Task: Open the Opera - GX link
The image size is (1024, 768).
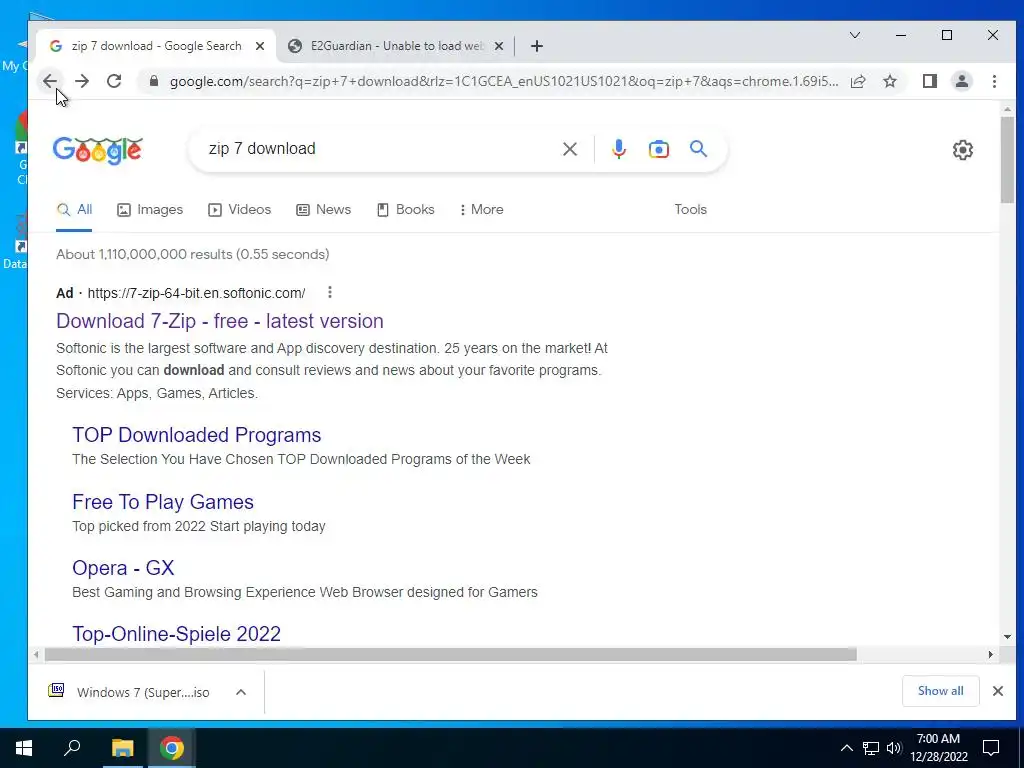Action: point(123,568)
